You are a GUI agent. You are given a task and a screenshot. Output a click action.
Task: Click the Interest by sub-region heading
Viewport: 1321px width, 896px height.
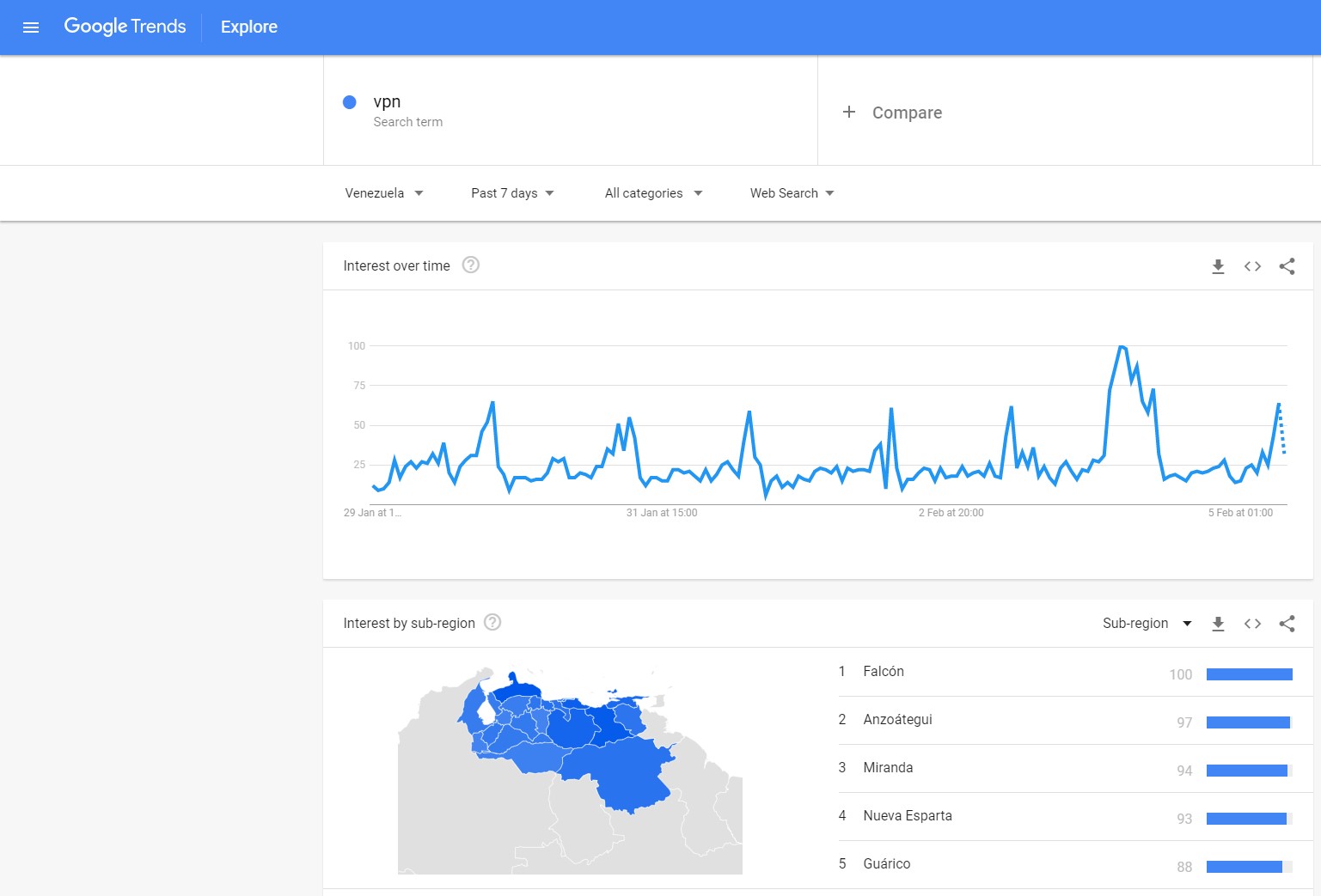pos(409,624)
